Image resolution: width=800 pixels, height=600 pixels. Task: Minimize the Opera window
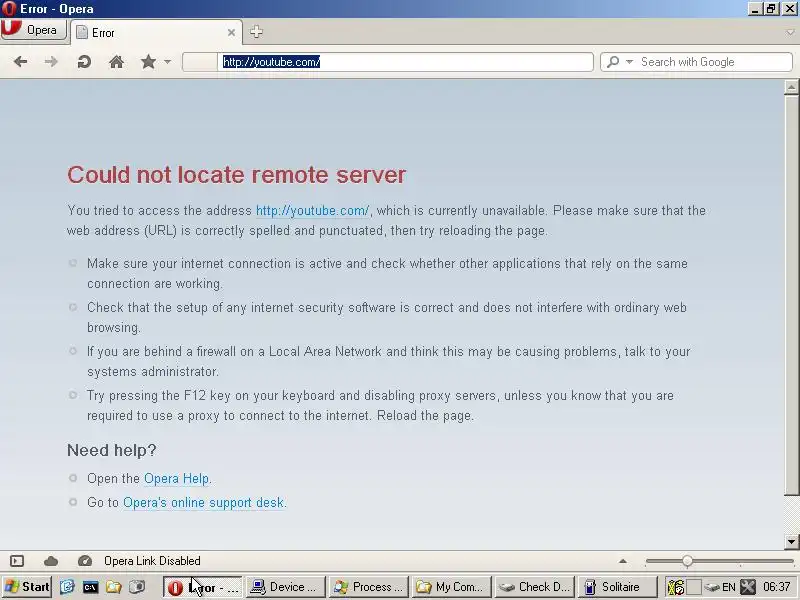[x=755, y=9]
